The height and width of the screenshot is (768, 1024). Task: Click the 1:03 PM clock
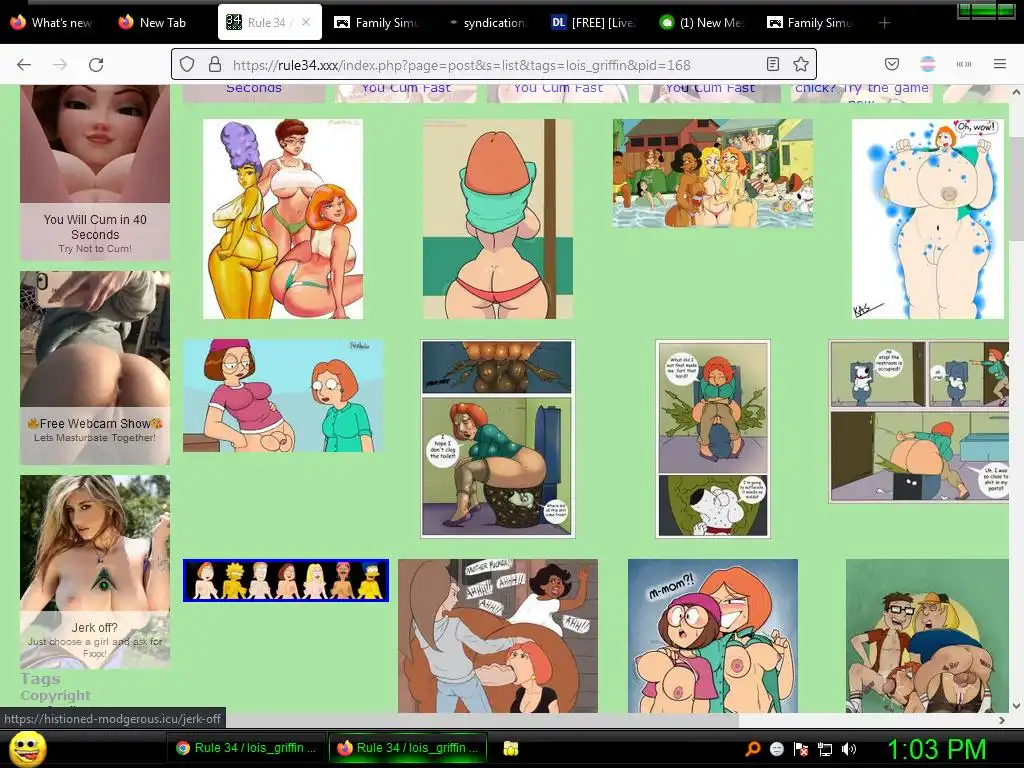(936, 749)
